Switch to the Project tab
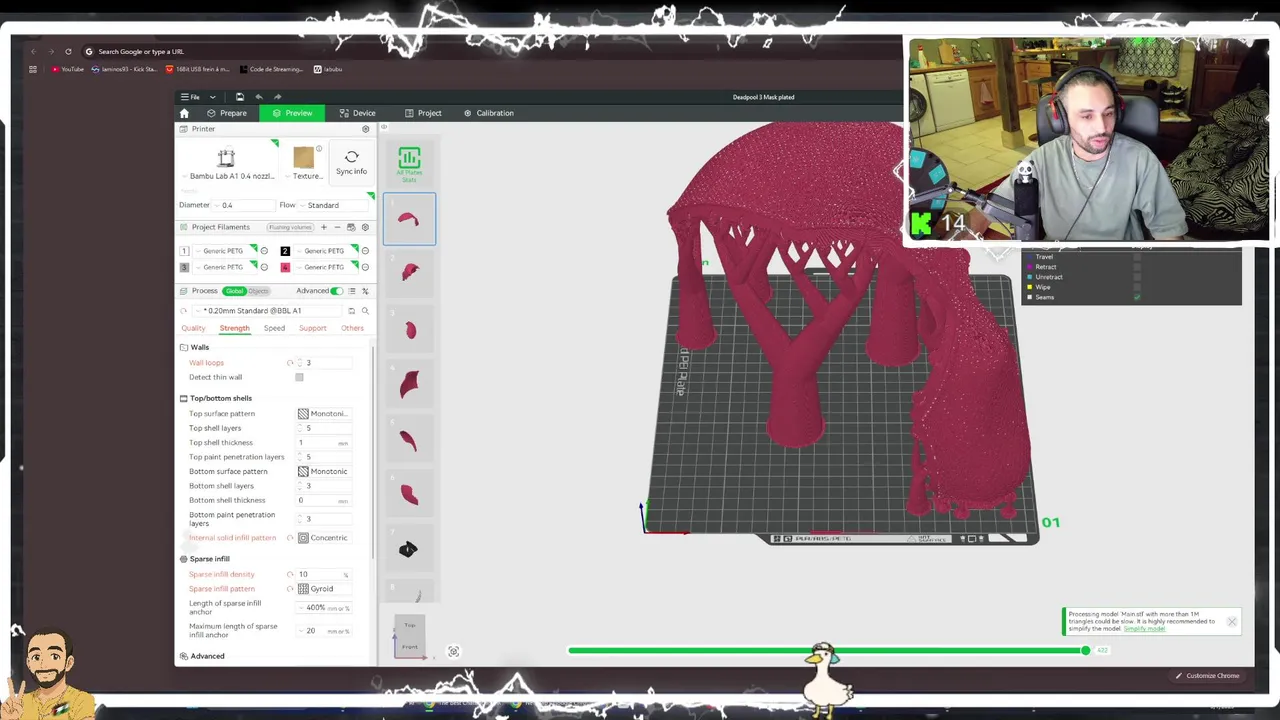1280x720 pixels. (x=424, y=113)
